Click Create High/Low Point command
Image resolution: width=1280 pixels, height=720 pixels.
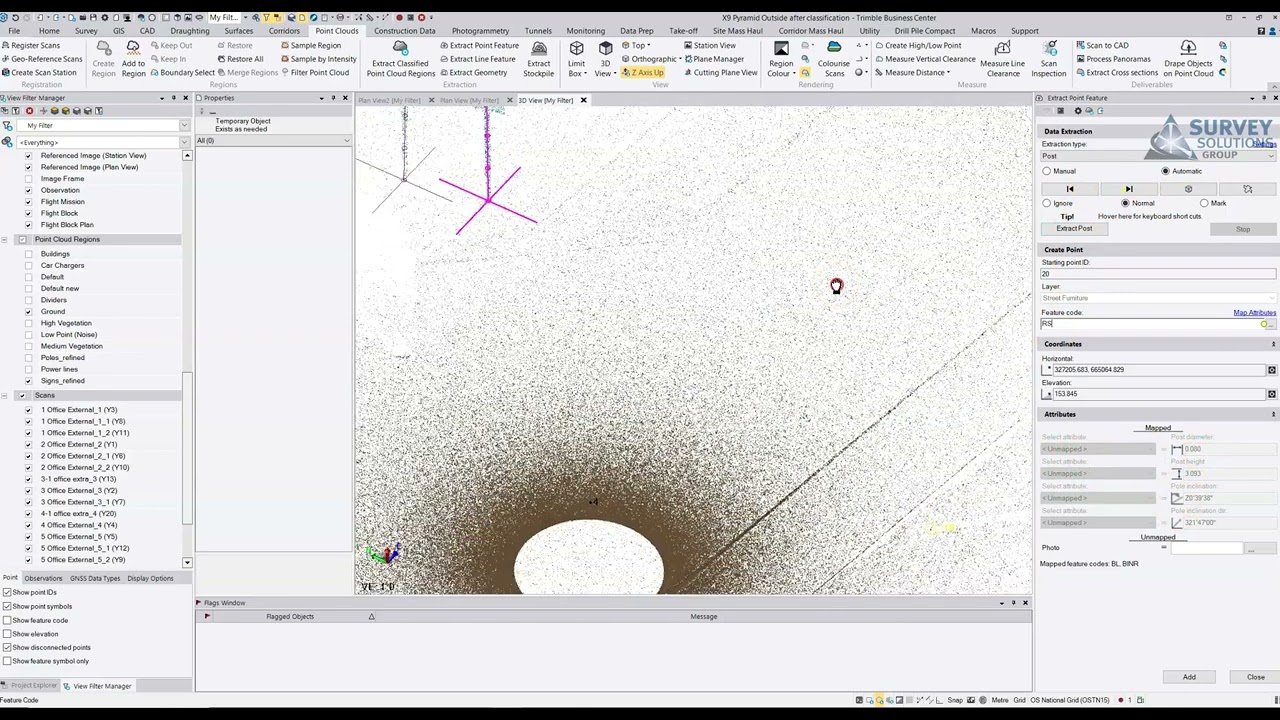click(x=917, y=45)
